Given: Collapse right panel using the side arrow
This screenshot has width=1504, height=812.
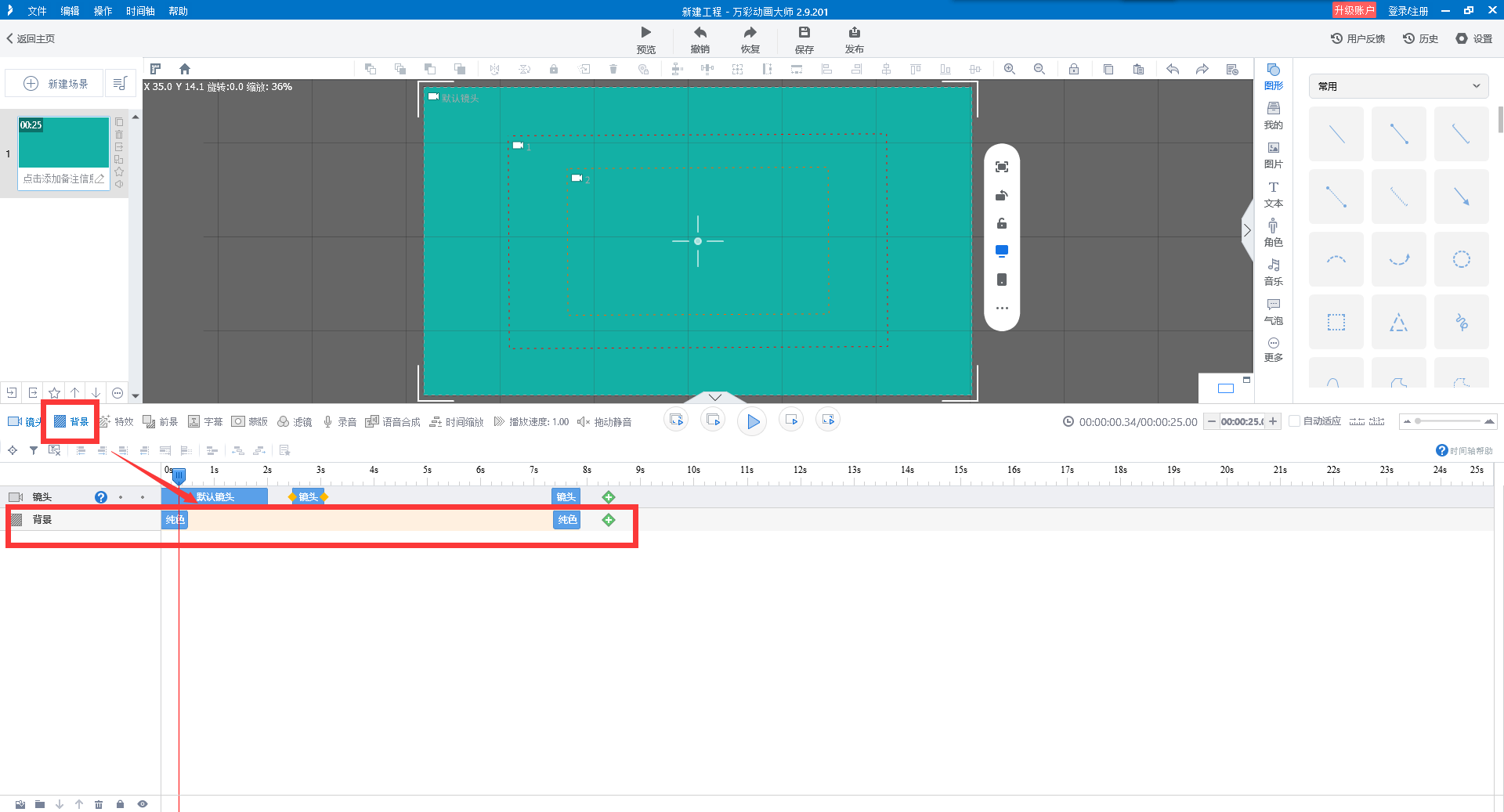Looking at the screenshot, I should point(1247,230).
